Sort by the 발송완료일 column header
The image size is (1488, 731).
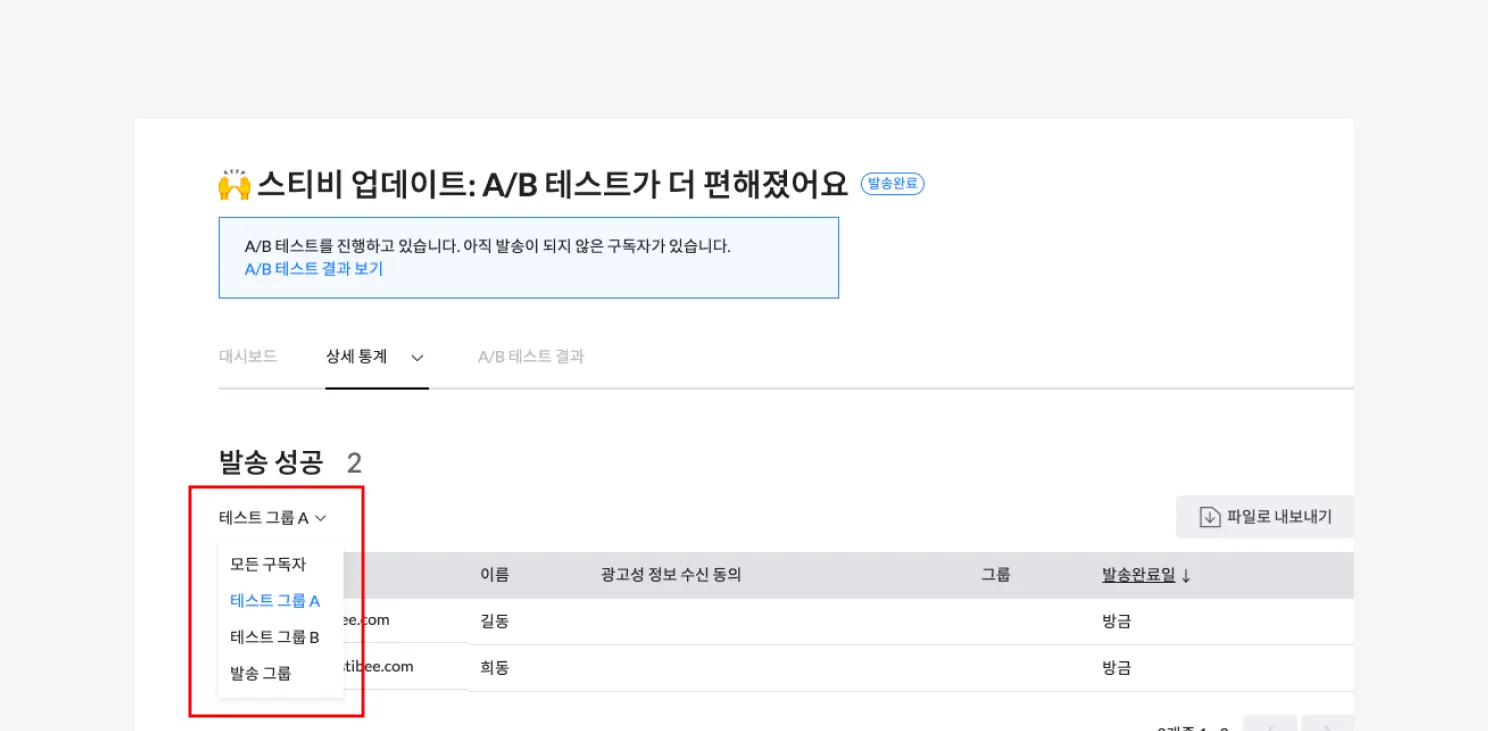click(1138, 575)
